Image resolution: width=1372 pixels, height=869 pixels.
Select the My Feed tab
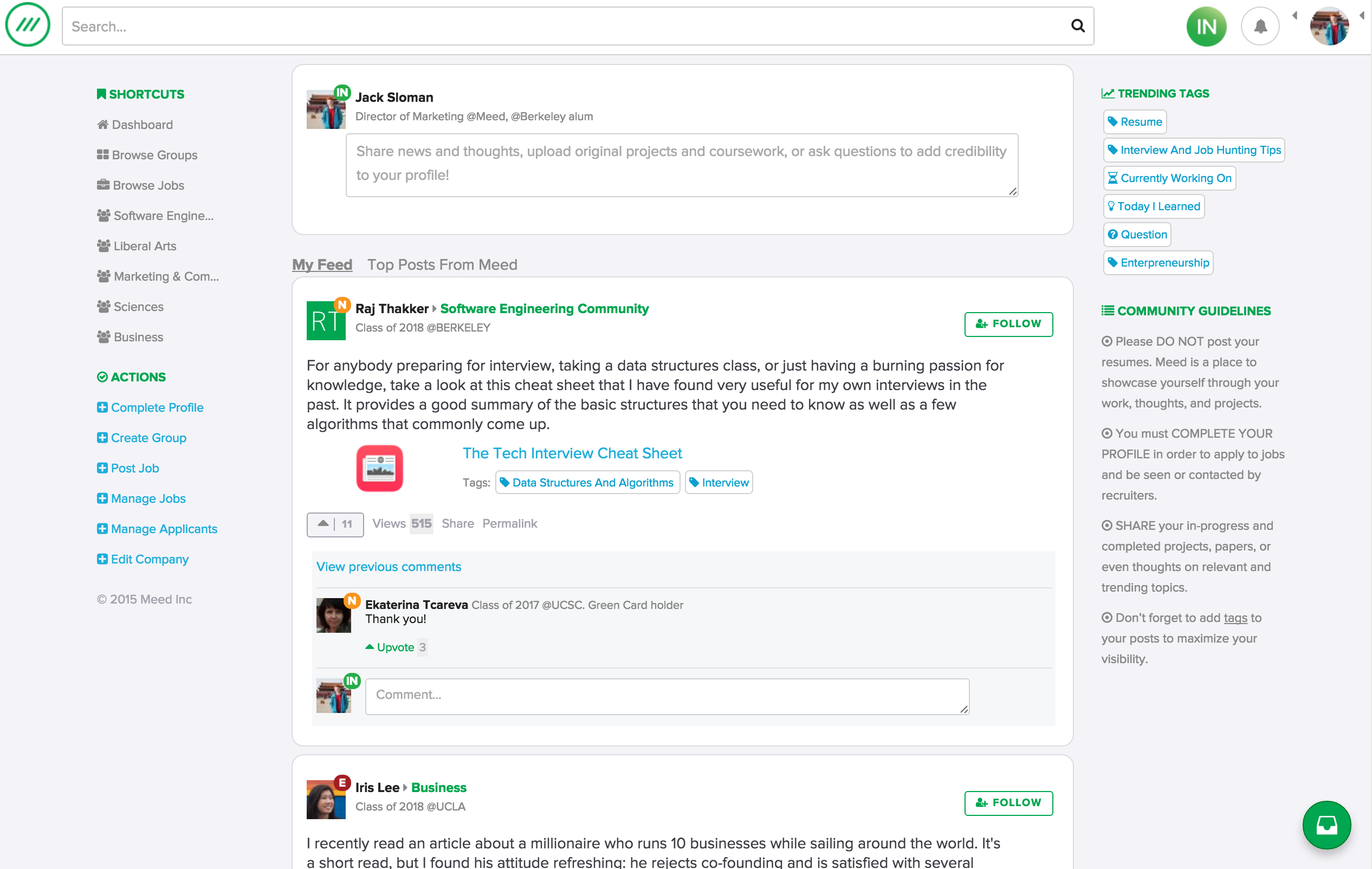coord(322,264)
